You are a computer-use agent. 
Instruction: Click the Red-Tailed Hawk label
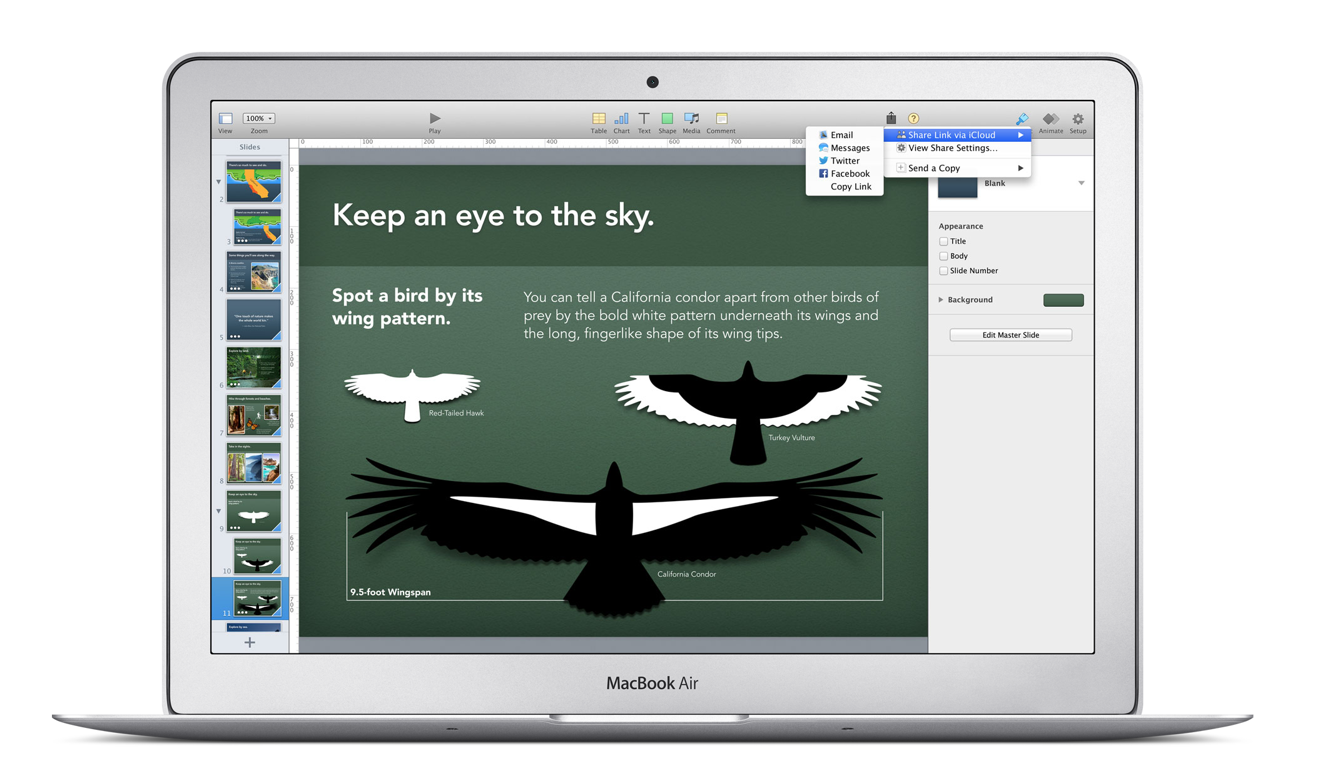[x=456, y=413]
